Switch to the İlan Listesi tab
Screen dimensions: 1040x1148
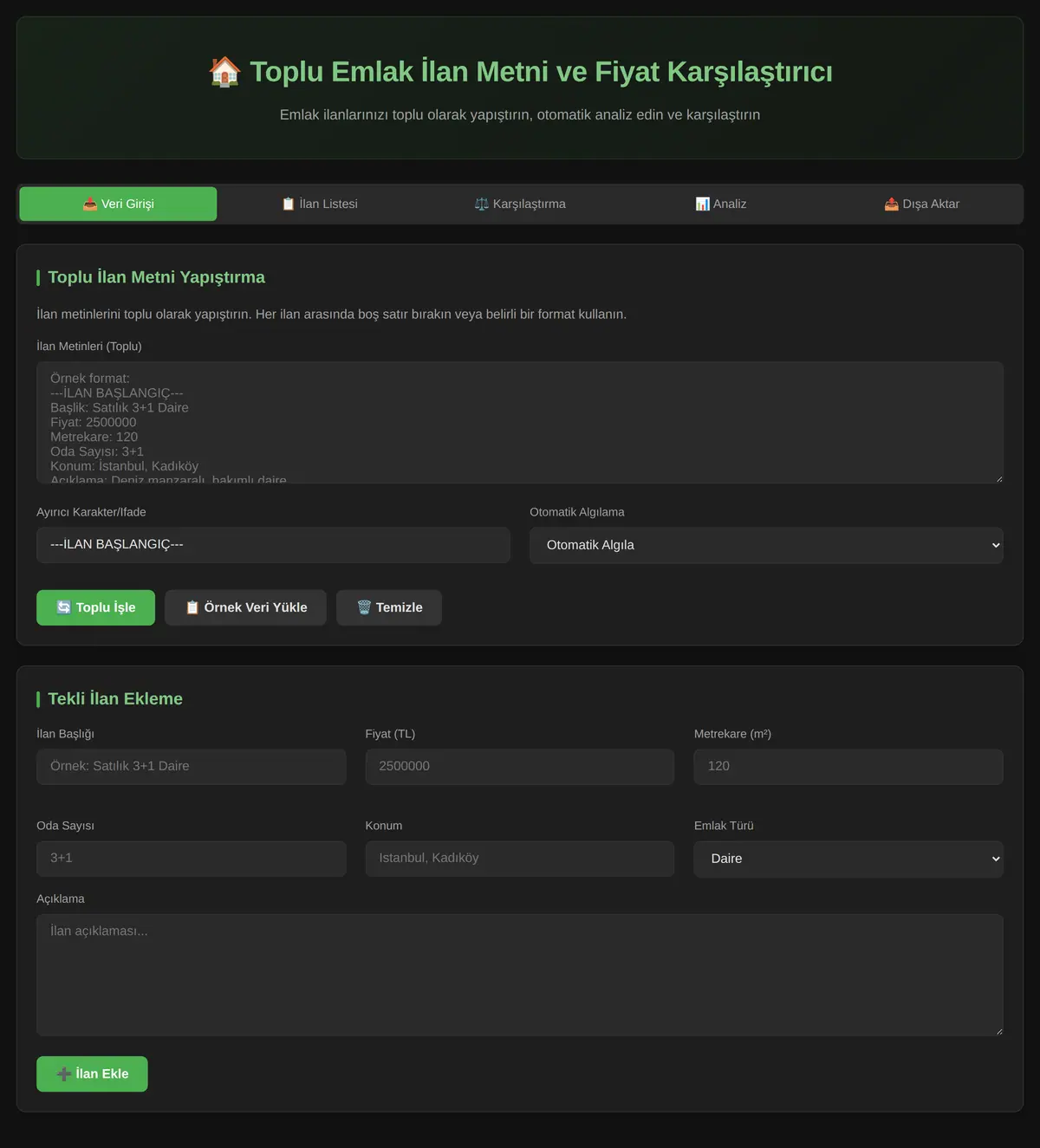[x=320, y=204]
